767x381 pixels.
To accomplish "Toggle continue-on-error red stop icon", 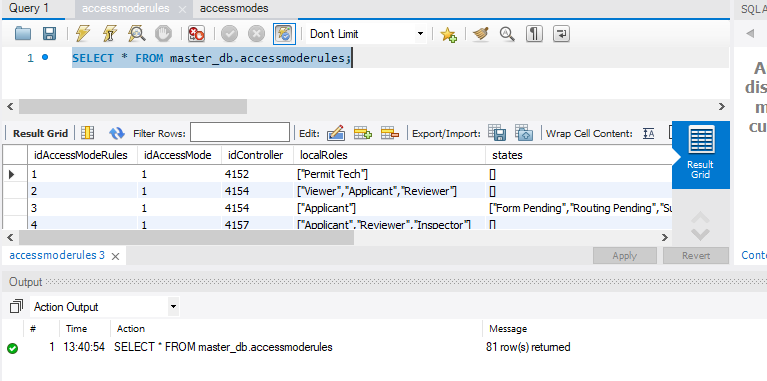I will [x=197, y=34].
